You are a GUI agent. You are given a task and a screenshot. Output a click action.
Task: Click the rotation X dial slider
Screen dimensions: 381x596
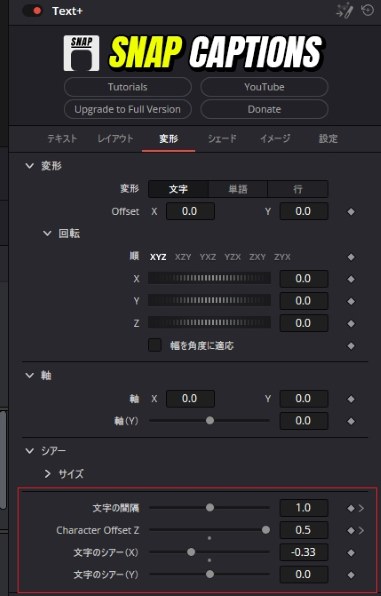click(210, 279)
